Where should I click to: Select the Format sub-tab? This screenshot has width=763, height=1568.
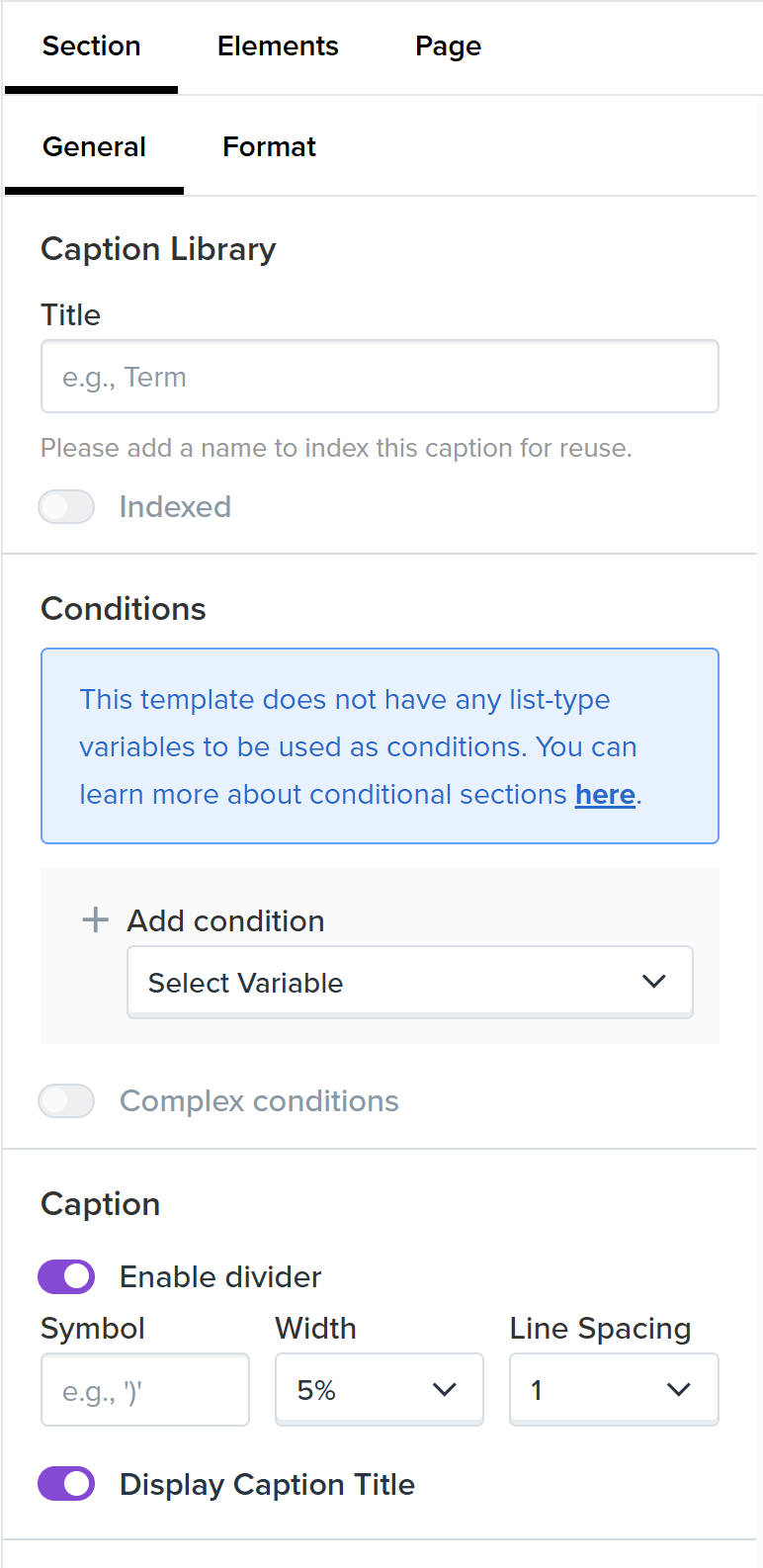tap(269, 147)
